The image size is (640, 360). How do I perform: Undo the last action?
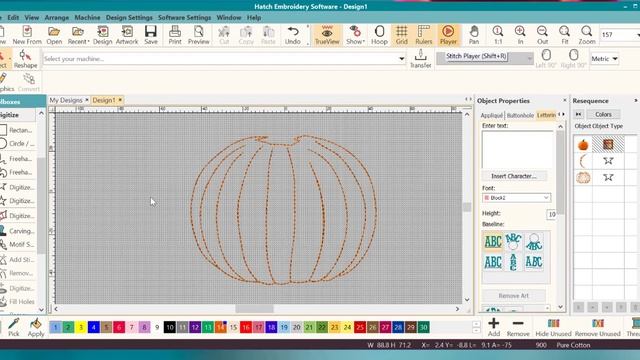[293, 35]
